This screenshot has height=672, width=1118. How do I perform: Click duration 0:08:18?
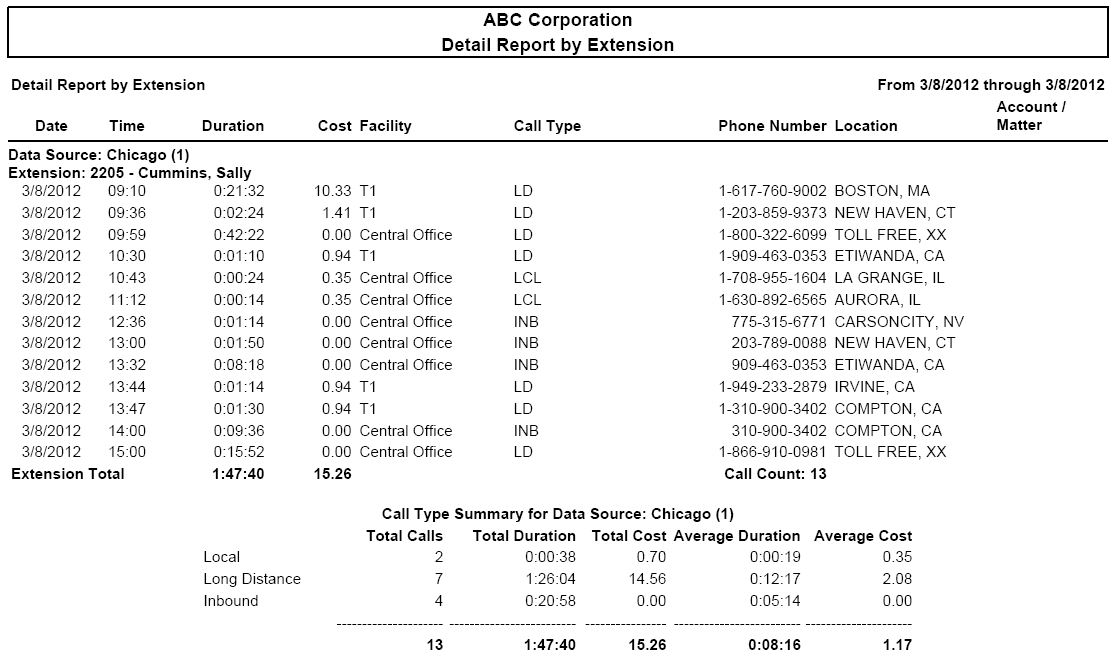click(x=239, y=365)
